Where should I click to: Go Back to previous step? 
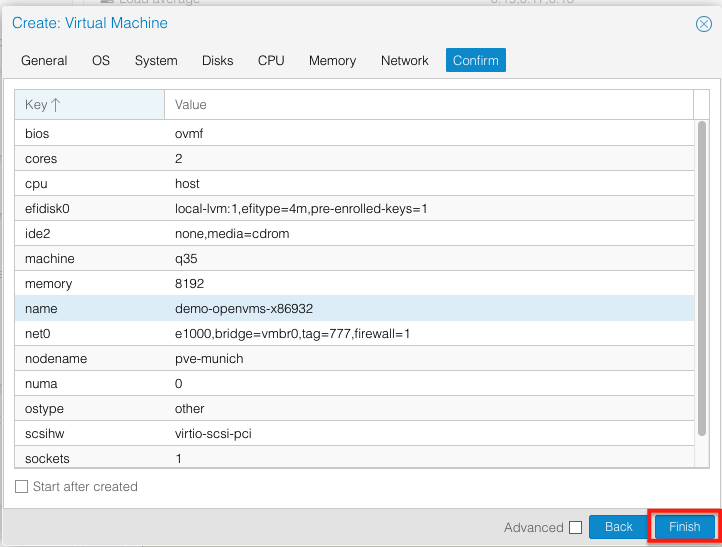(x=618, y=527)
